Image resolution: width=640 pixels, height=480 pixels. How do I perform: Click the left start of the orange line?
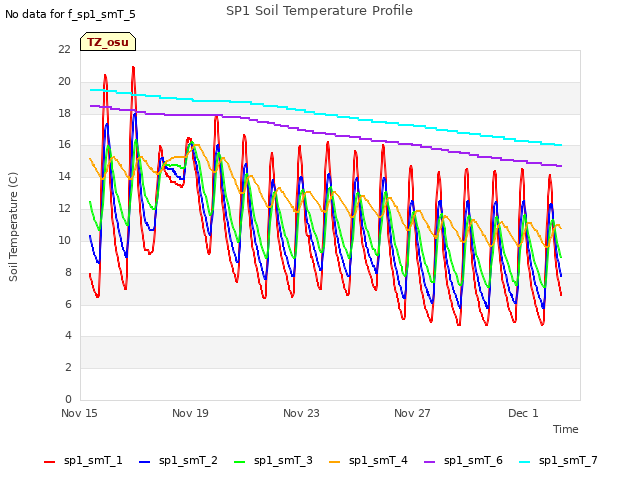(x=90, y=159)
